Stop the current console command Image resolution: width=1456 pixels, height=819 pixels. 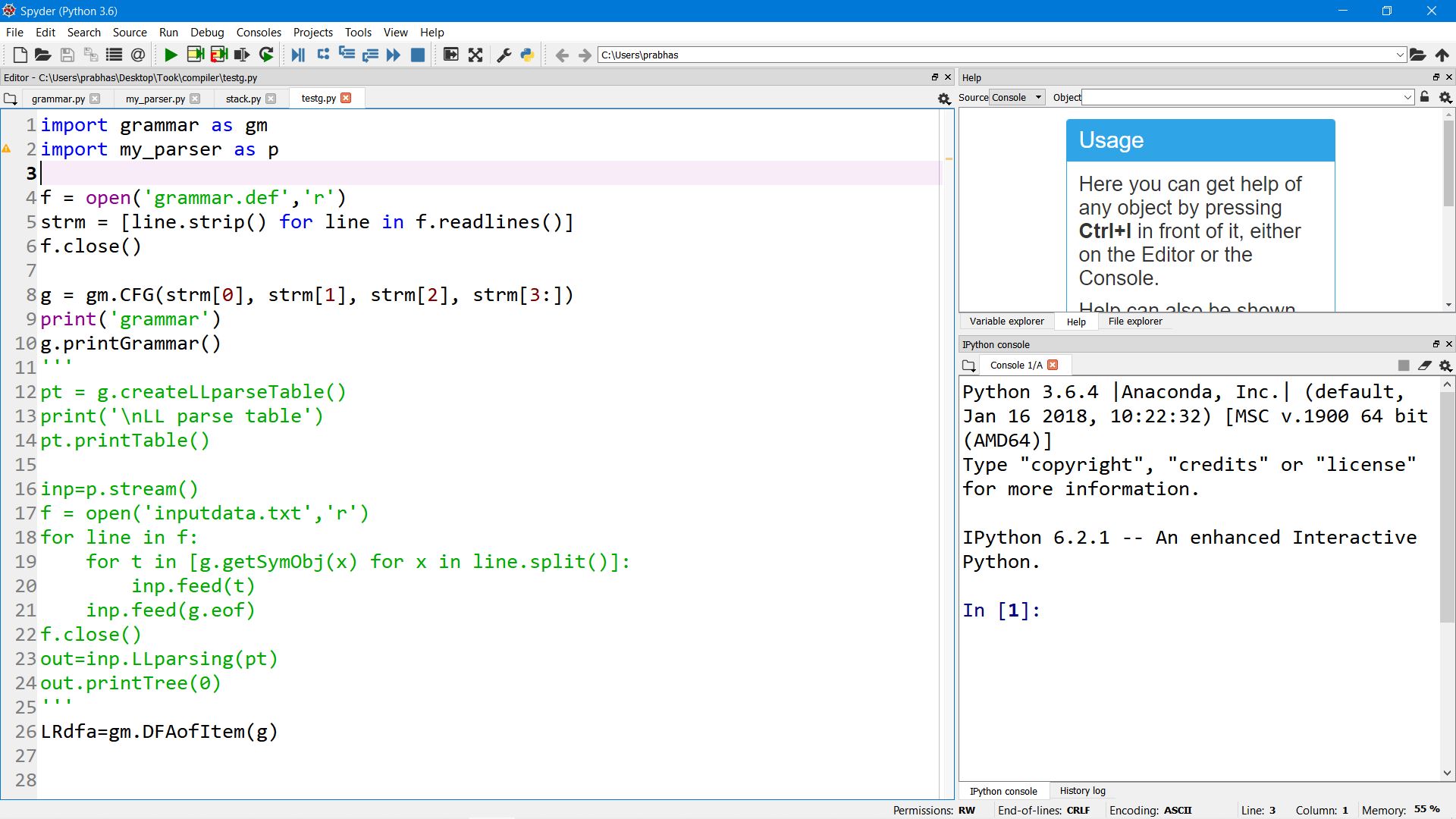[1404, 366]
